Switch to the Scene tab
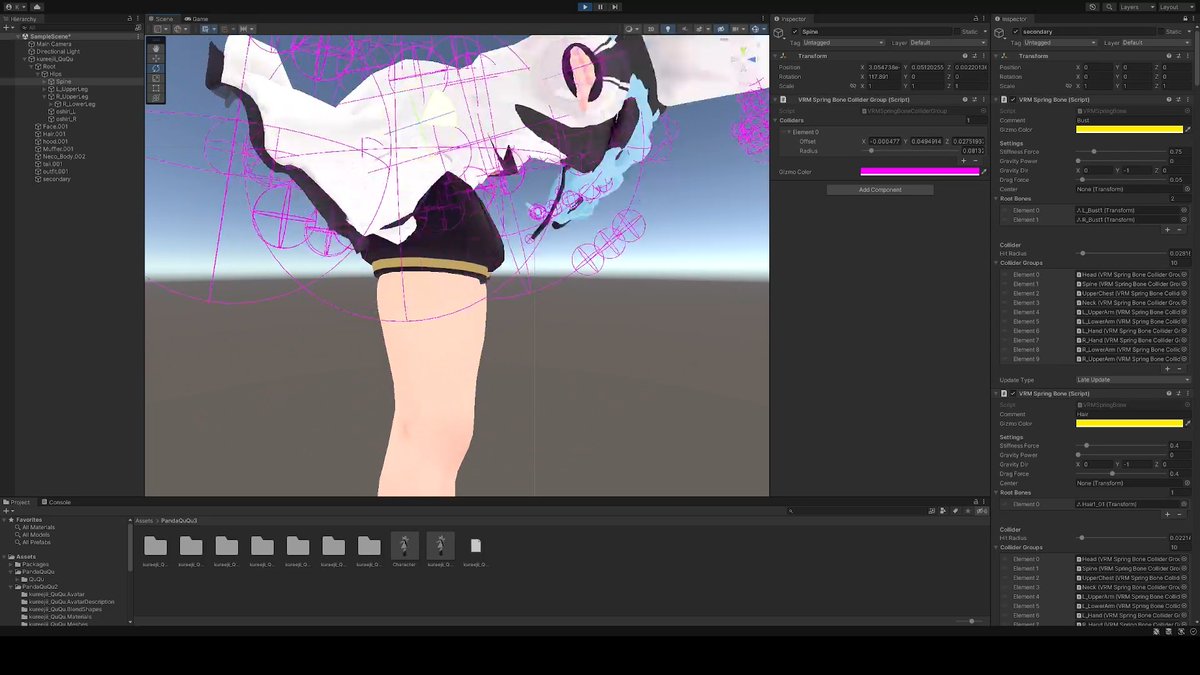 pyautogui.click(x=162, y=18)
